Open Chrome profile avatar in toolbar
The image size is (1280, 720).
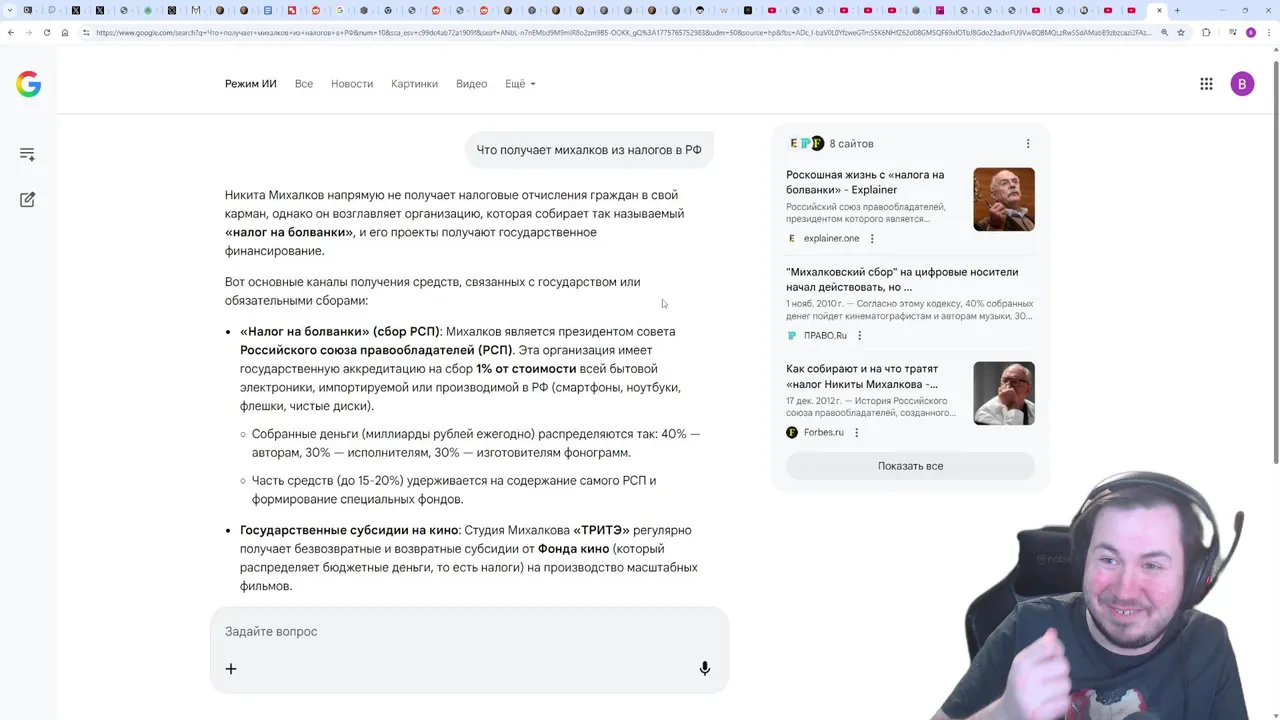tap(1250, 32)
